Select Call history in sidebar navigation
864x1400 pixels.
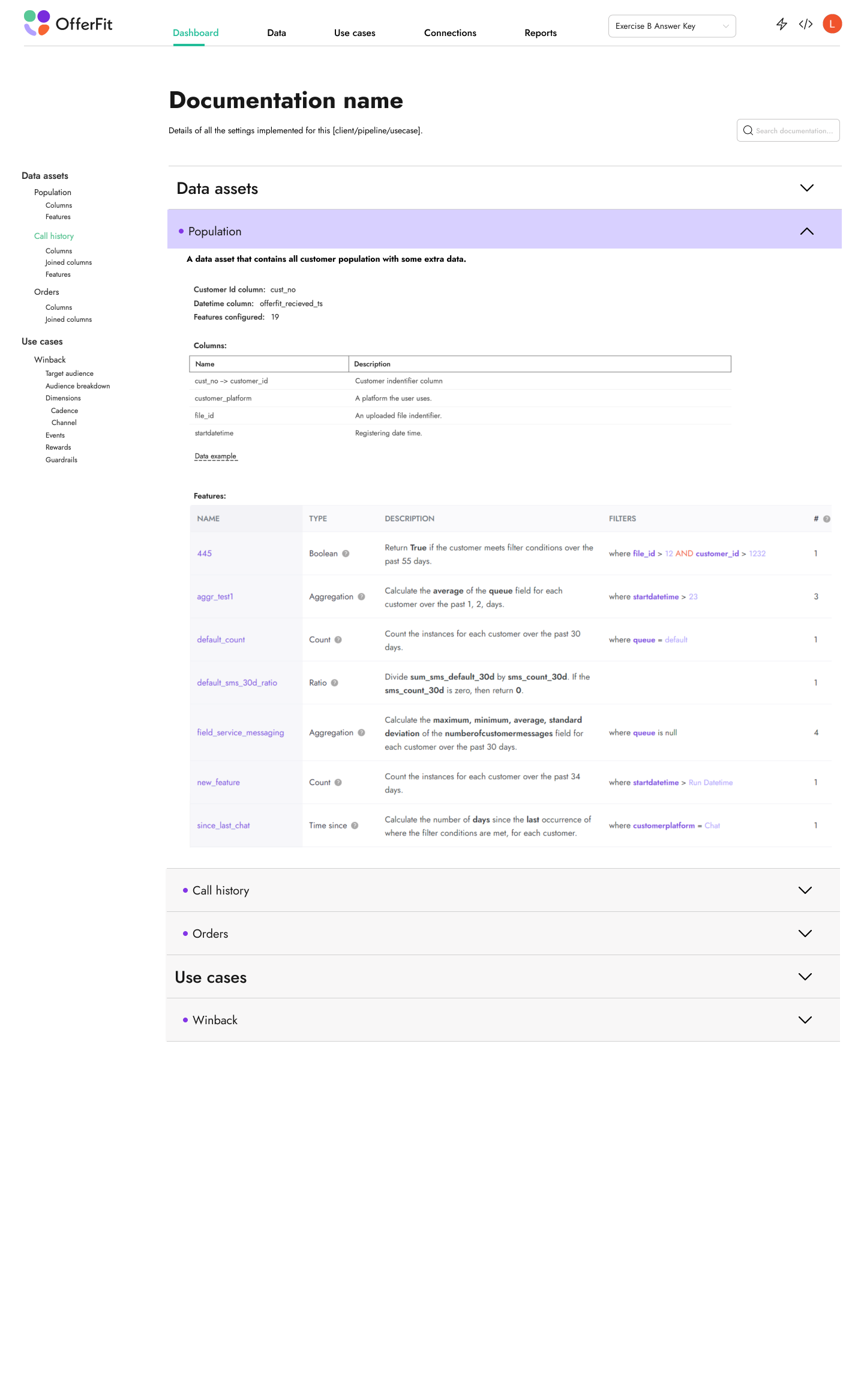[54, 236]
